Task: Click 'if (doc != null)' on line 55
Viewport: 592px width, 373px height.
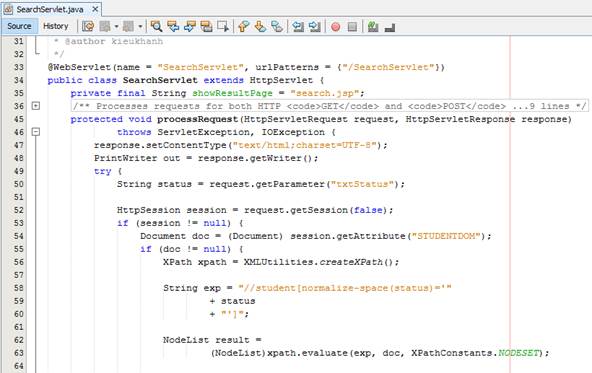Action: click(185, 249)
